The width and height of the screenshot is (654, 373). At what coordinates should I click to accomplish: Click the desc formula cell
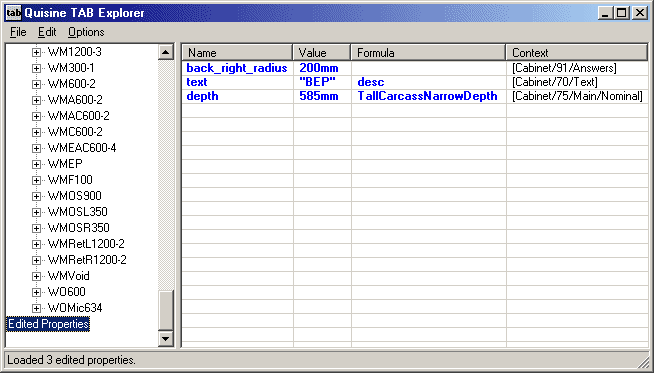click(429, 82)
